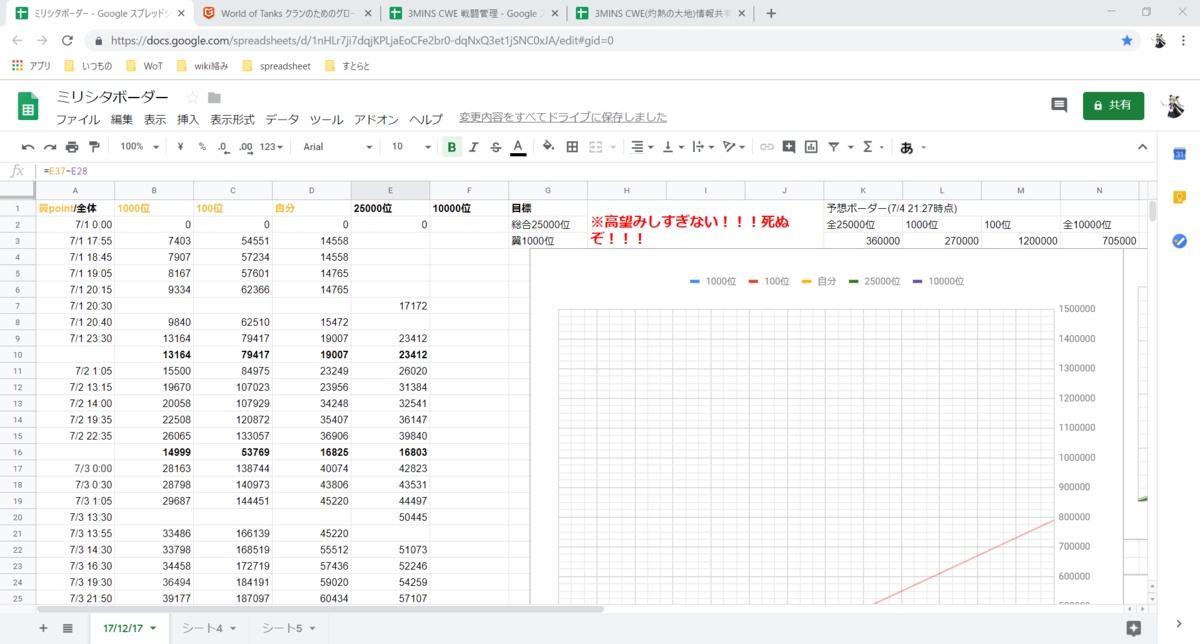Switch to the シート5 tab

289,628
